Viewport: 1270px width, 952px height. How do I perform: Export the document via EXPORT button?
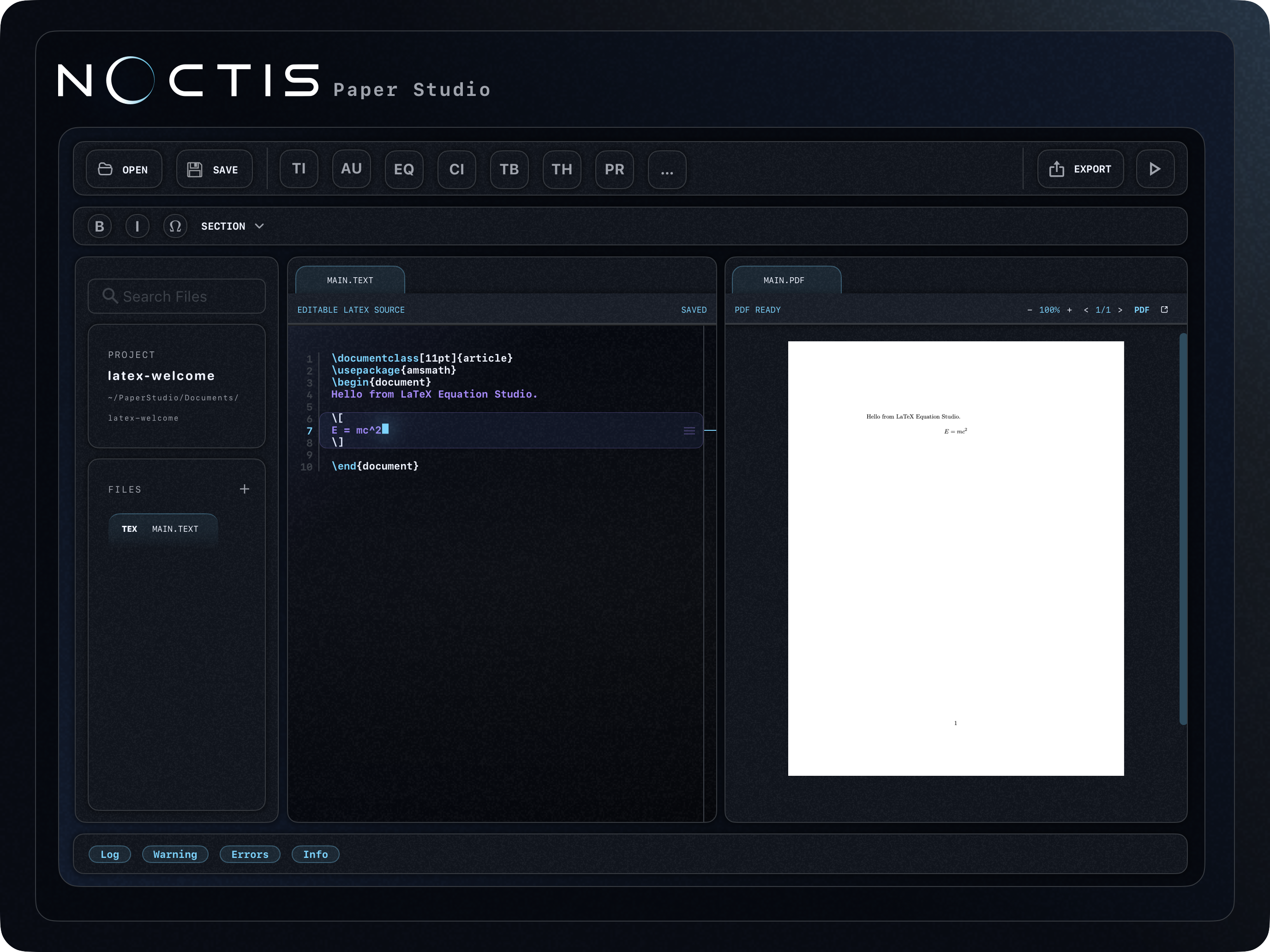1080,169
